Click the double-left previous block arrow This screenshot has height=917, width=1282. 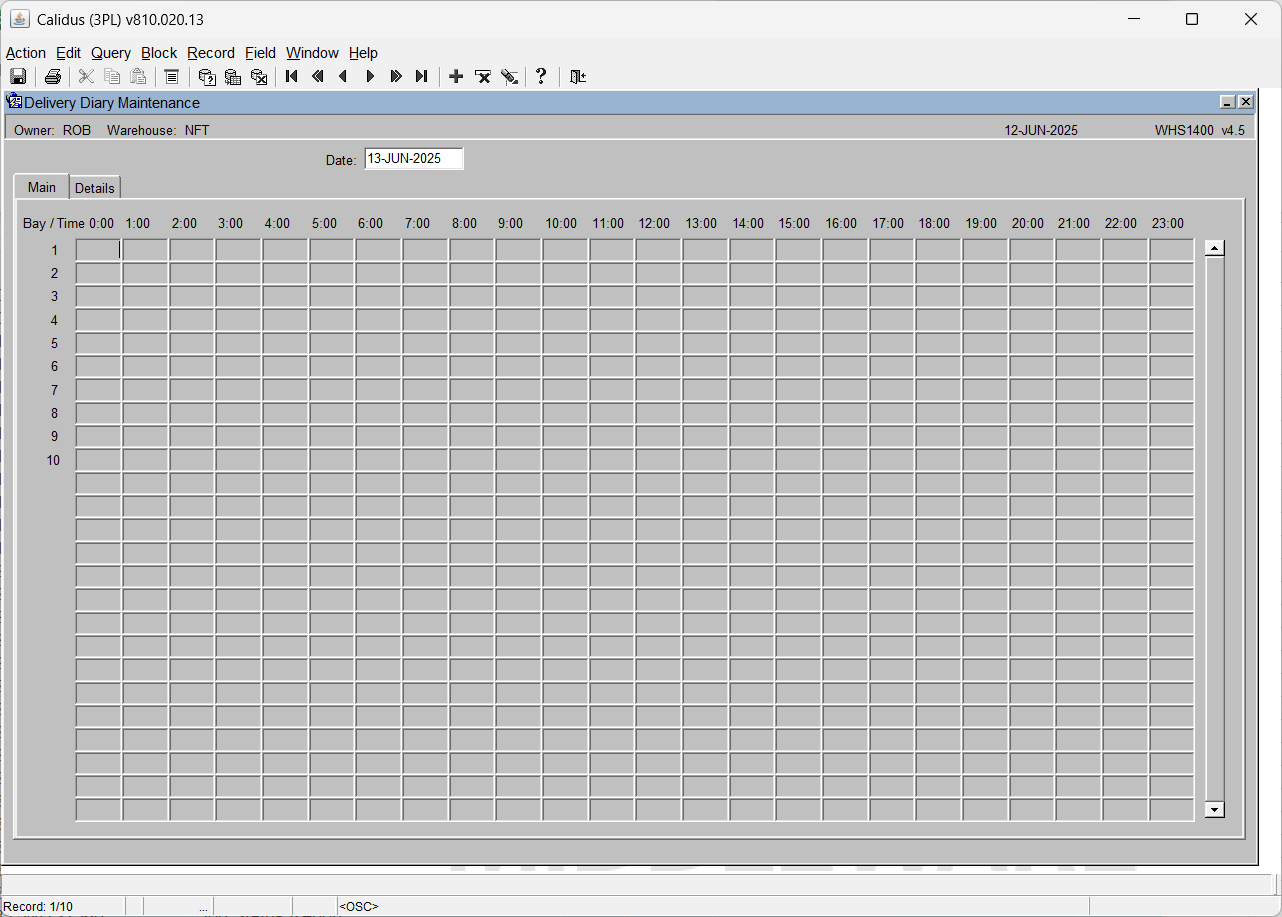[x=318, y=77]
